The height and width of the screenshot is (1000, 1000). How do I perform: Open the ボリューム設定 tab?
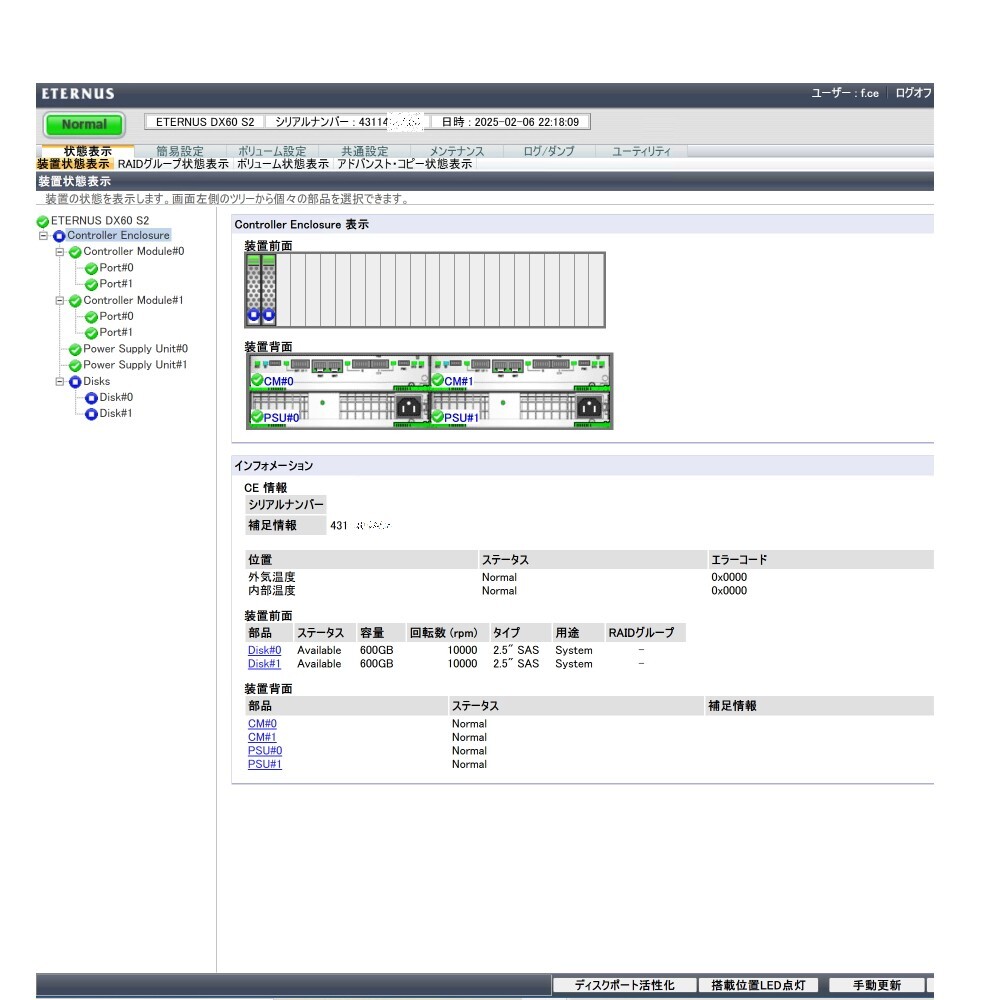[x=272, y=151]
